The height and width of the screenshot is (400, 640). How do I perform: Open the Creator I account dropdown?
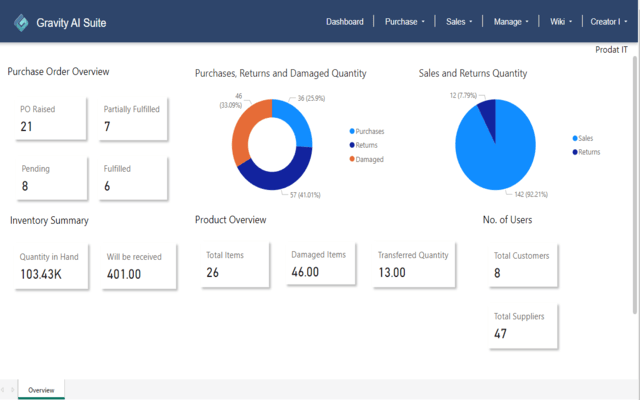click(608, 21)
